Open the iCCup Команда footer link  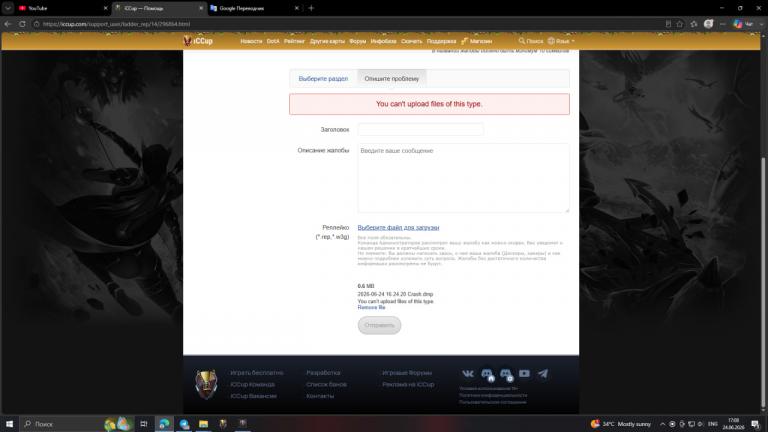click(253, 384)
